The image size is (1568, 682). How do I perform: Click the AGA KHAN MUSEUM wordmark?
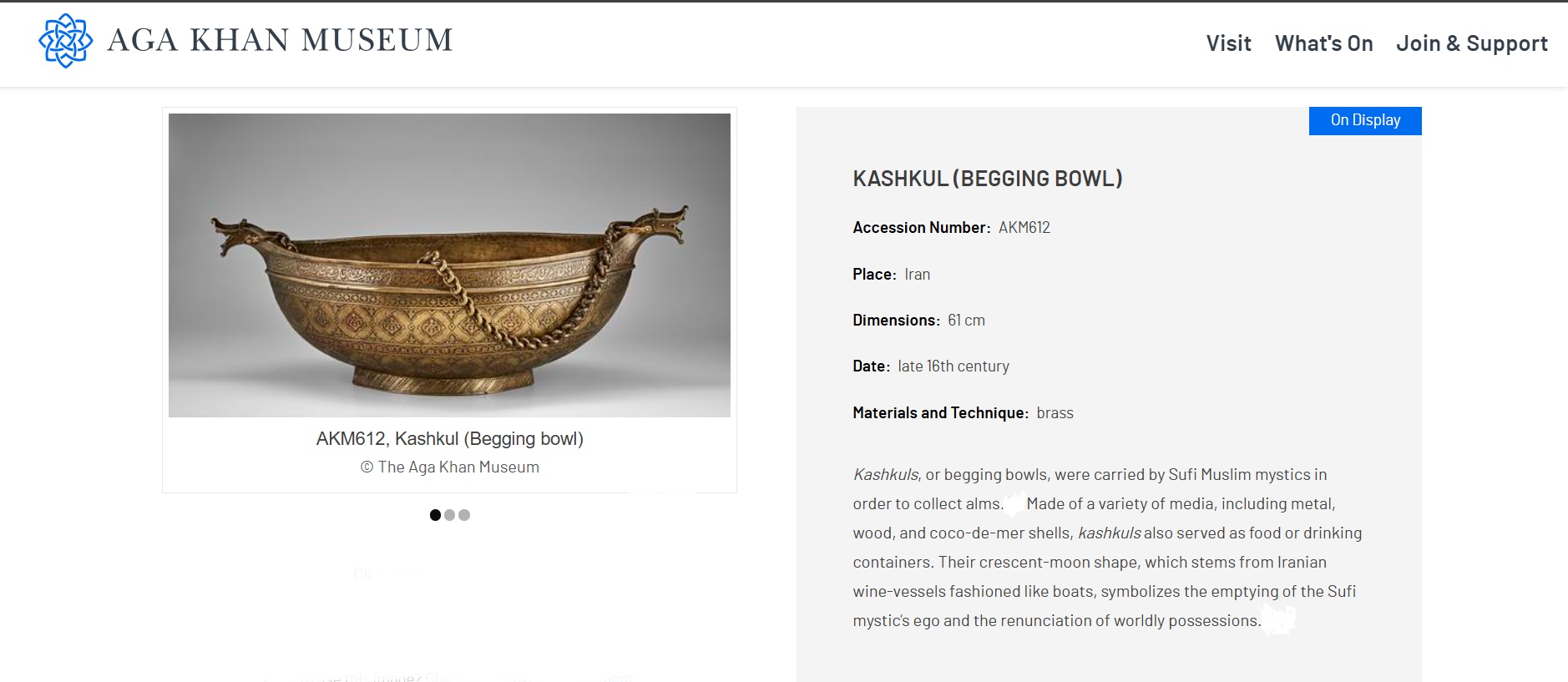click(x=281, y=41)
